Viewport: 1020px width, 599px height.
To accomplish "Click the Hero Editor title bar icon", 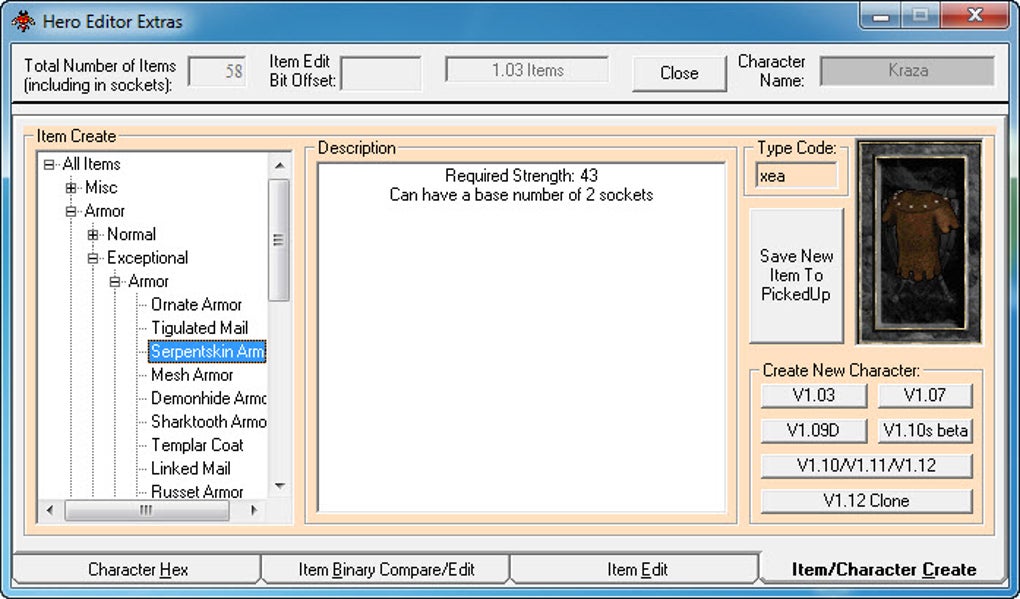I will point(23,21).
